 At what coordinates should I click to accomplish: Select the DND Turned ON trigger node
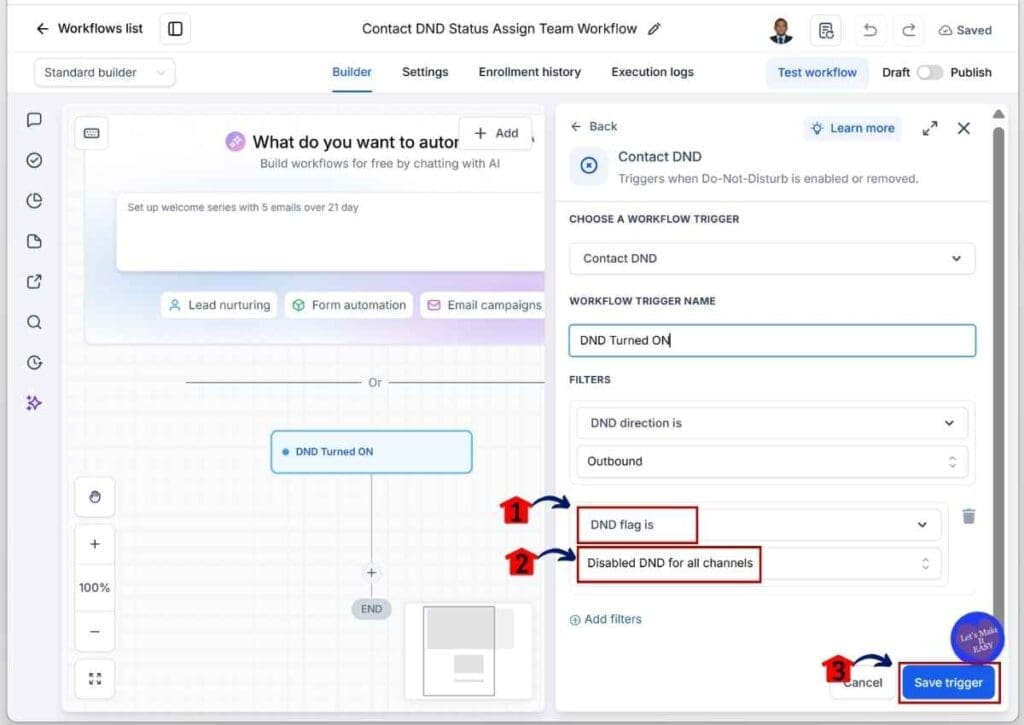pos(371,451)
